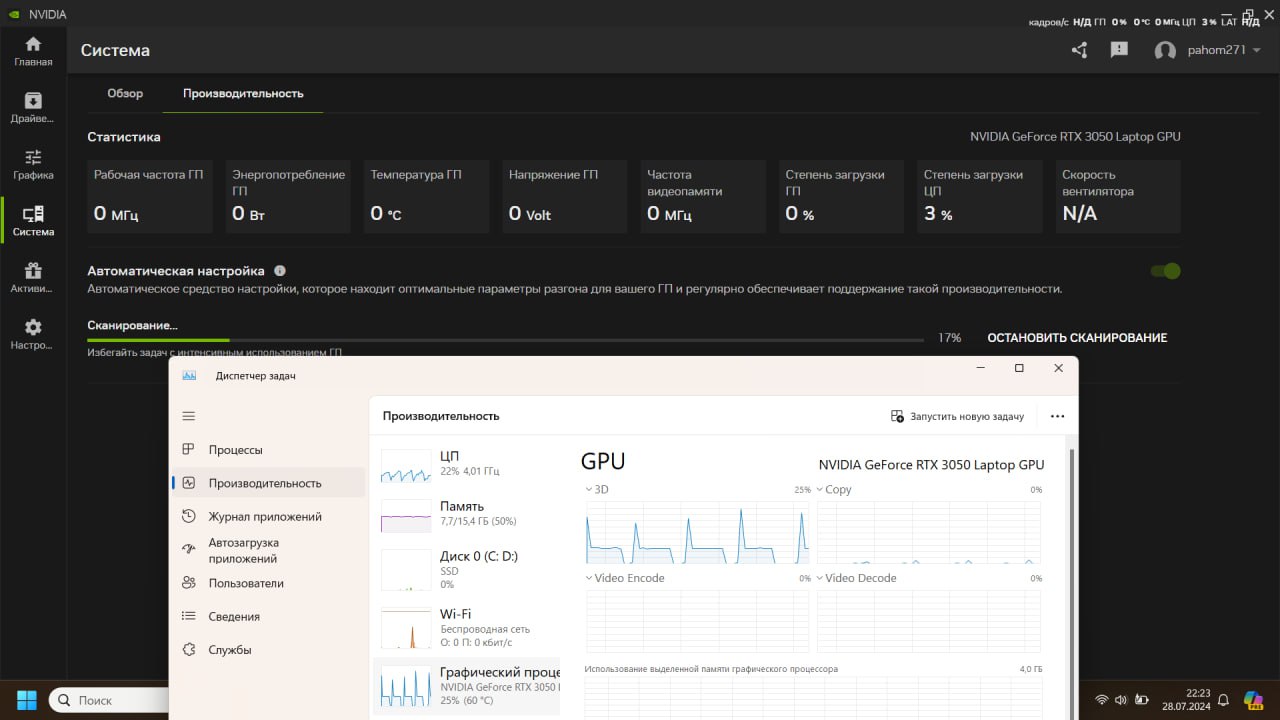
Task: Switch to the Обзор tab
Action: tap(125, 93)
